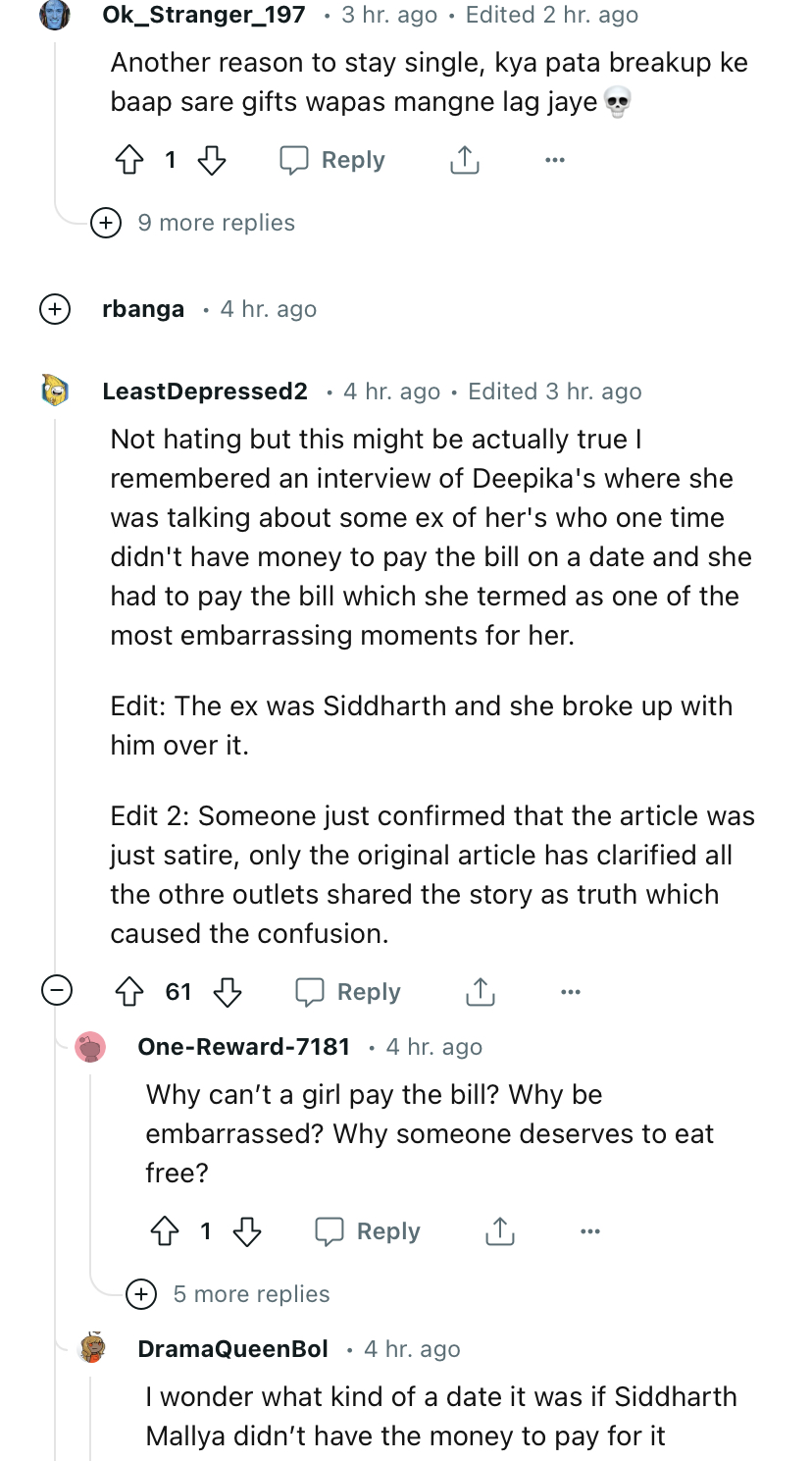The width and height of the screenshot is (812, 1461).
Task: Collapse LeastDepressed2's comment thread
Action: (x=55, y=991)
